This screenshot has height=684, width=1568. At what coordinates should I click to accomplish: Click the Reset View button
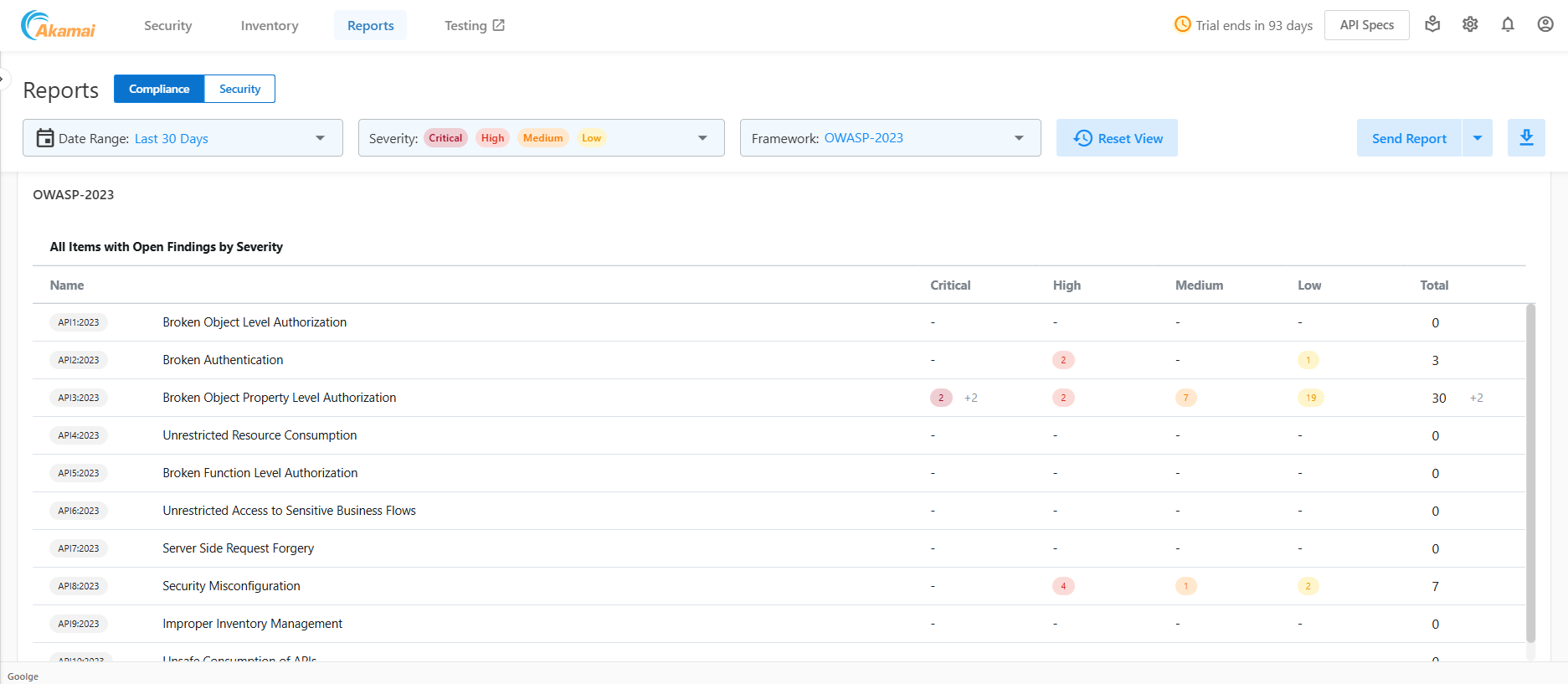click(1117, 138)
